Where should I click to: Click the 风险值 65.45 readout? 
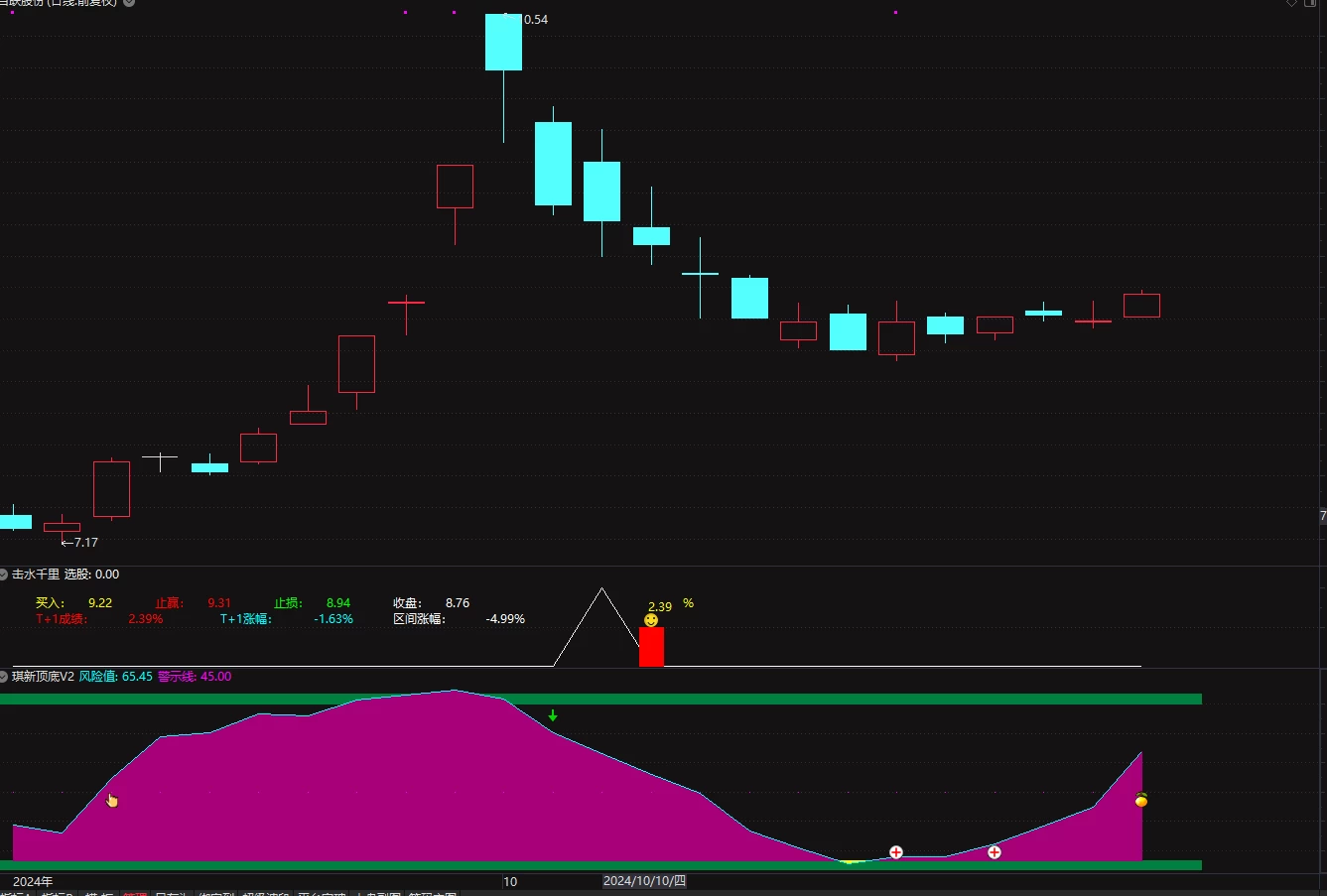(116, 677)
